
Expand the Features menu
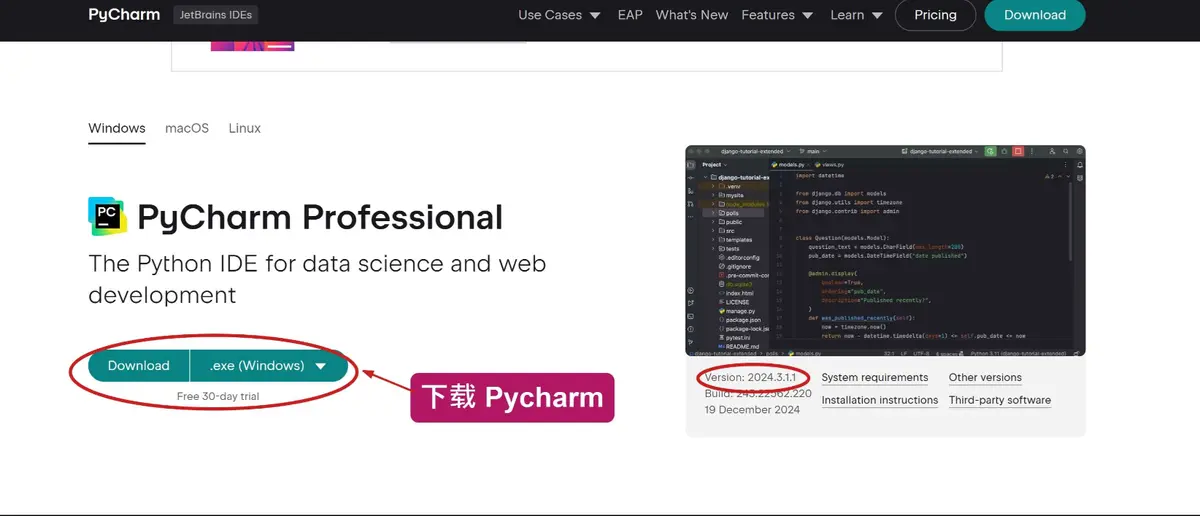click(776, 15)
